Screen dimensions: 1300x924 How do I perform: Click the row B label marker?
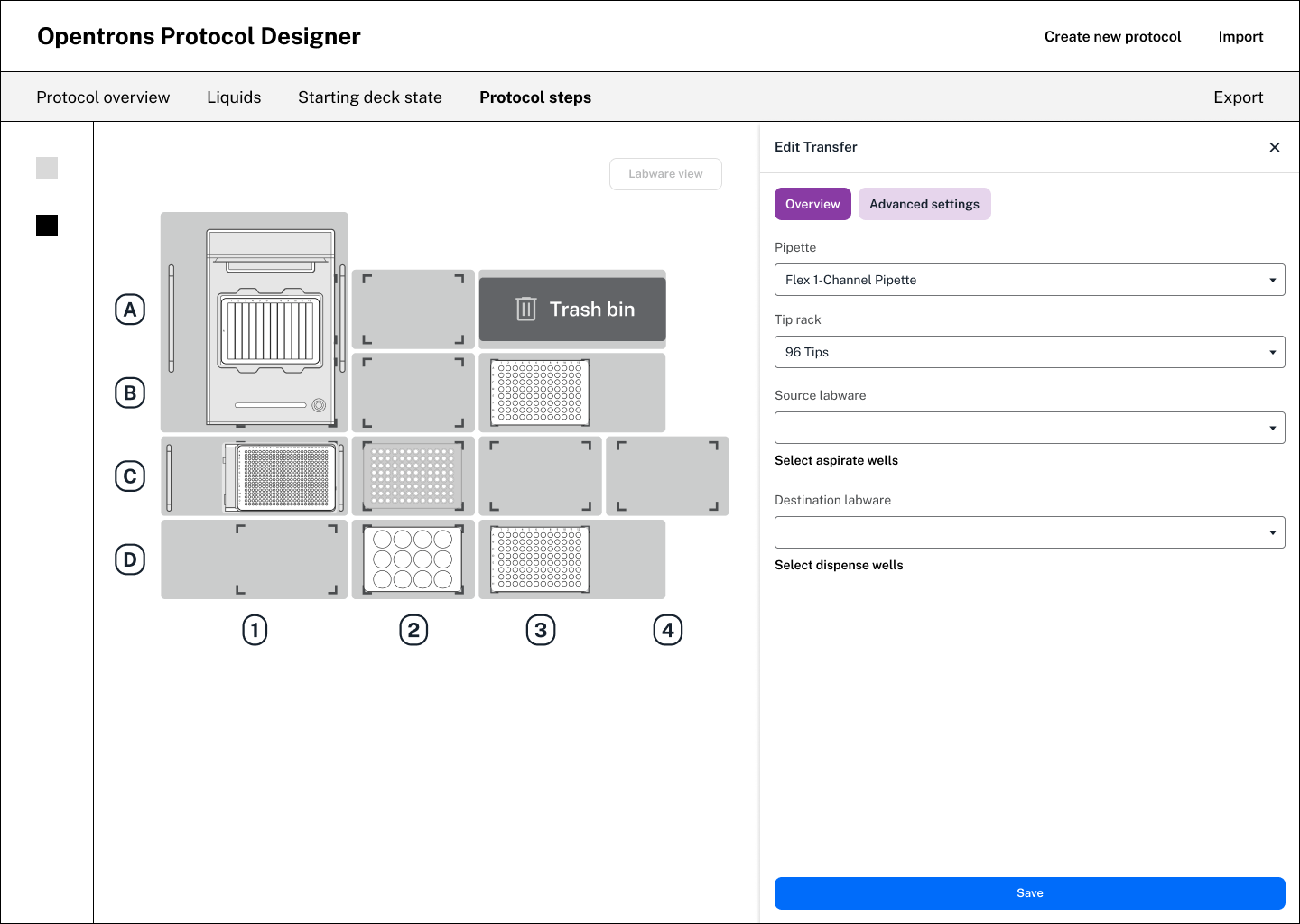[130, 393]
